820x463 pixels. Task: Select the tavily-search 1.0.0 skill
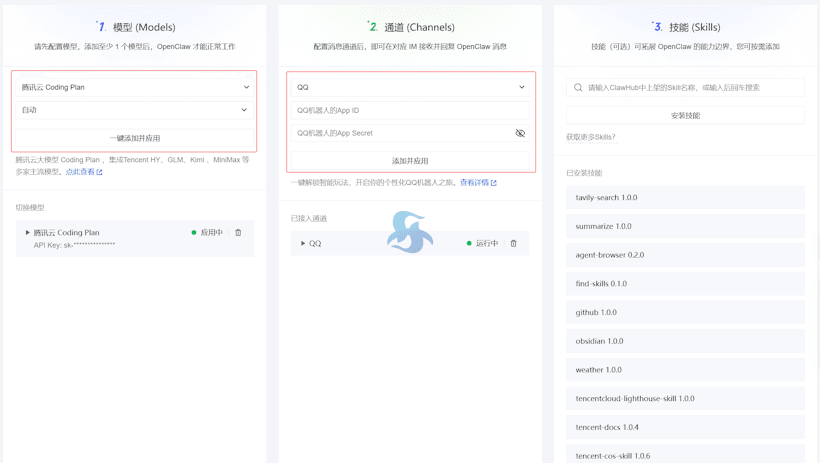click(x=685, y=198)
